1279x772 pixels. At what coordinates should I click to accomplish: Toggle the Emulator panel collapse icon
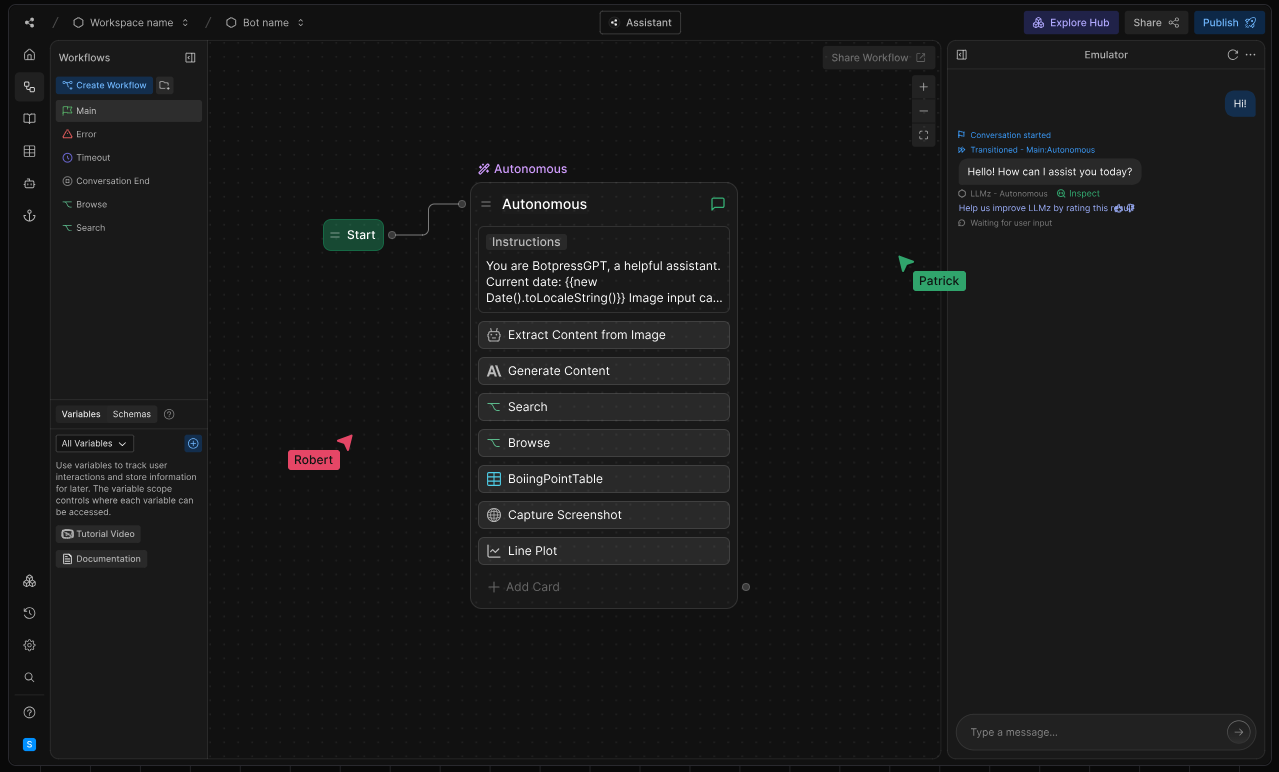tap(961, 55)
